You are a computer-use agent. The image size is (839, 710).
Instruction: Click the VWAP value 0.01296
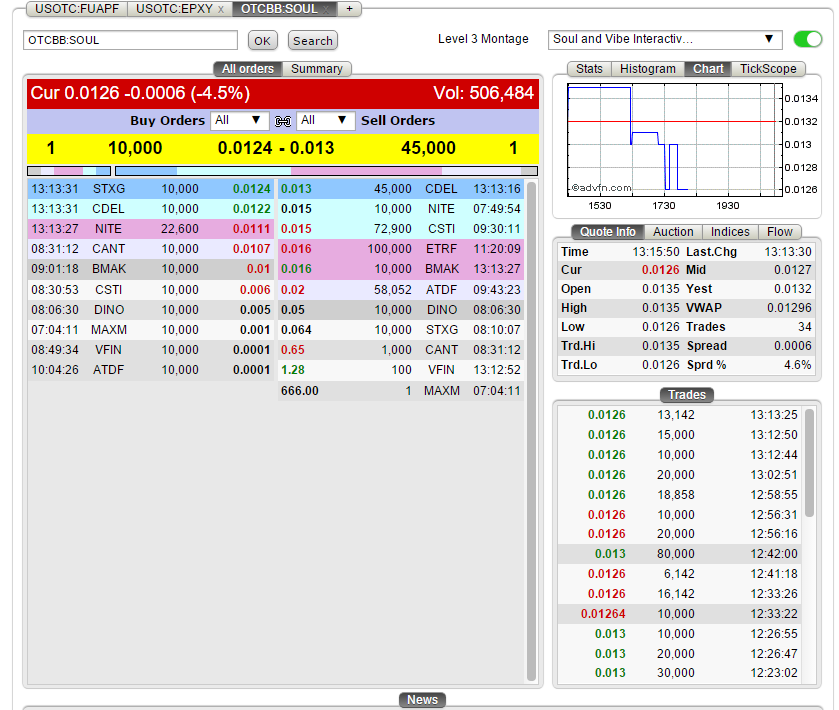point(789,308)
